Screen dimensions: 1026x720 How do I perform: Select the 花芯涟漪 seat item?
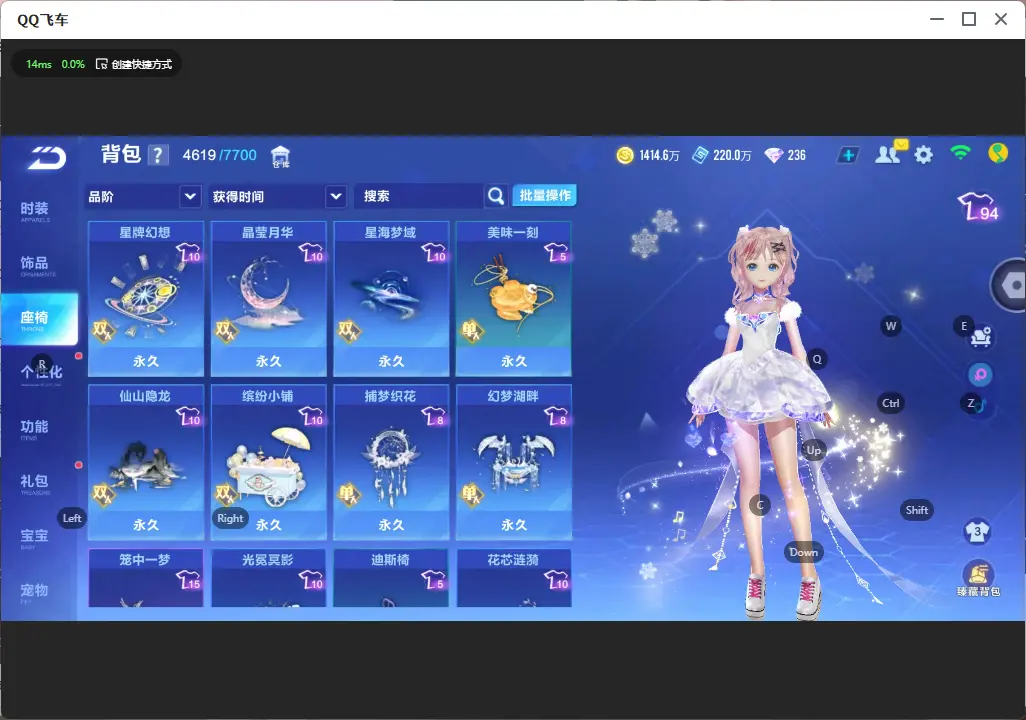pos(514,578)
